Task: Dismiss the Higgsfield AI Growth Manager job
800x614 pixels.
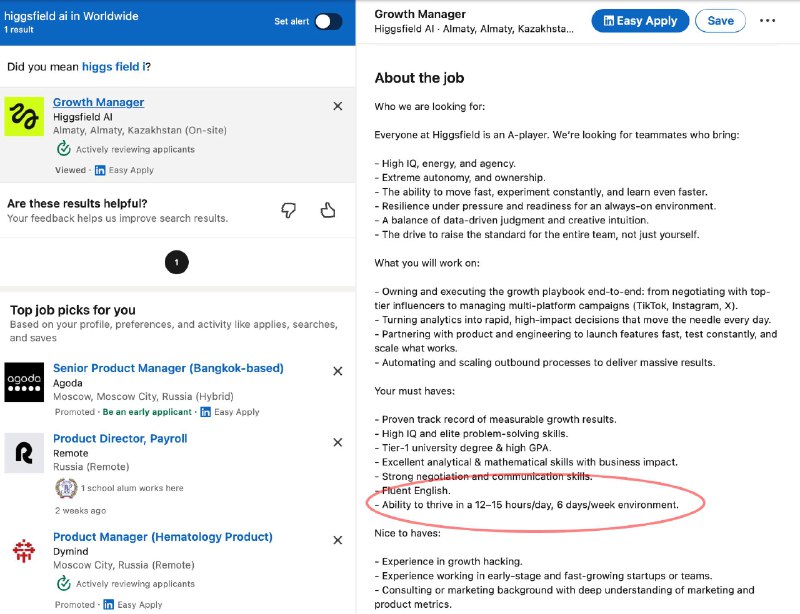Action: coord(337,106)
